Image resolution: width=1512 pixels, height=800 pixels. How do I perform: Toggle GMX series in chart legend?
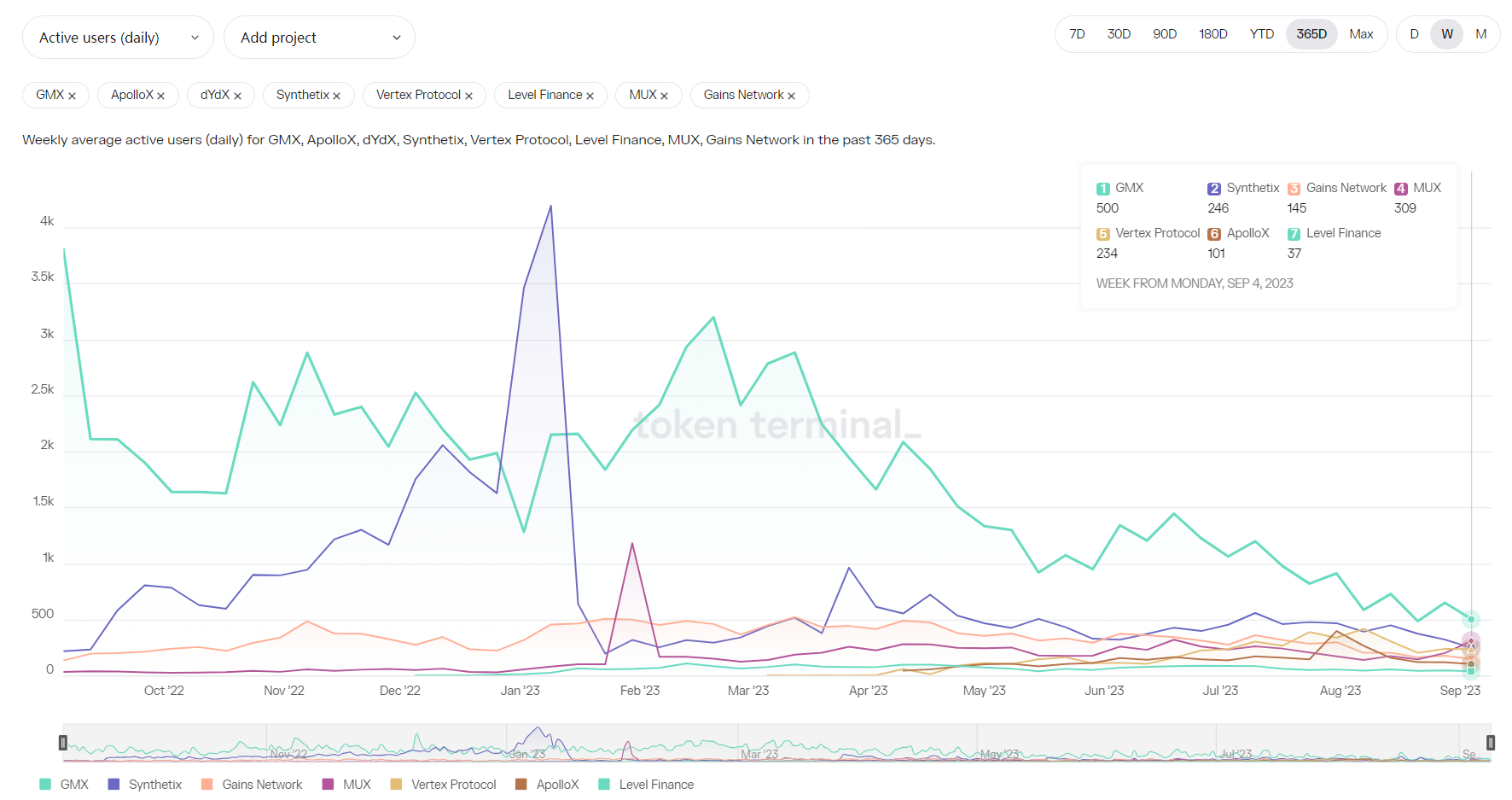pos(65,784)
